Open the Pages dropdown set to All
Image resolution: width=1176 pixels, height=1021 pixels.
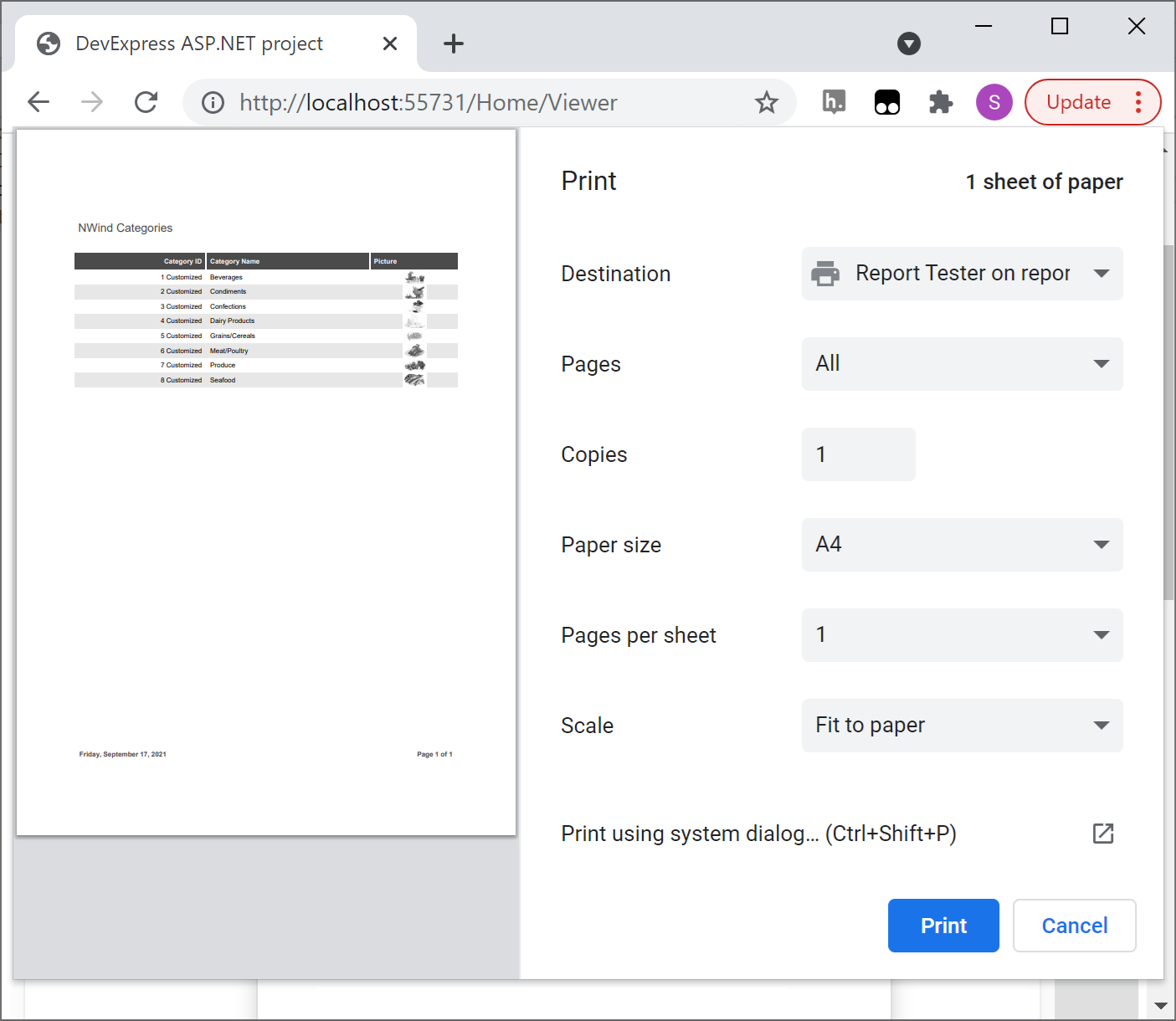(962, 364)
